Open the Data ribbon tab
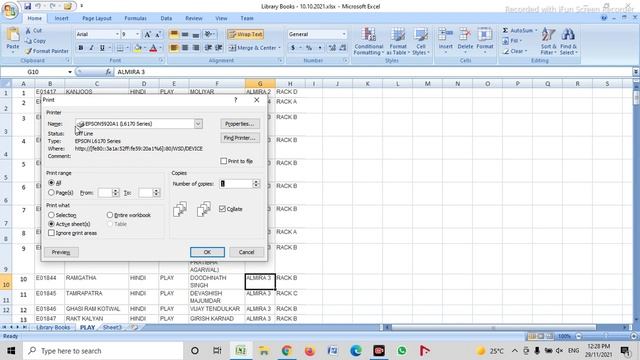 (166, 18)
